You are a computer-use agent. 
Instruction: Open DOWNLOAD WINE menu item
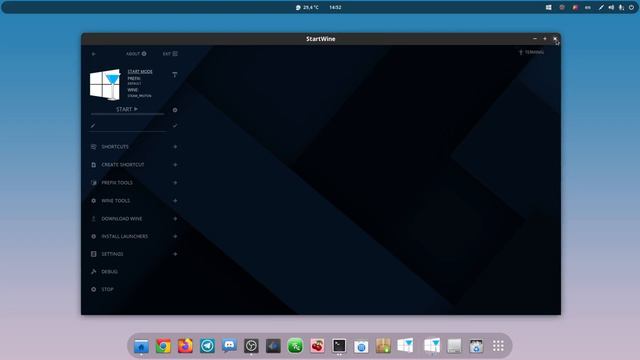click(x=122, y=218)
